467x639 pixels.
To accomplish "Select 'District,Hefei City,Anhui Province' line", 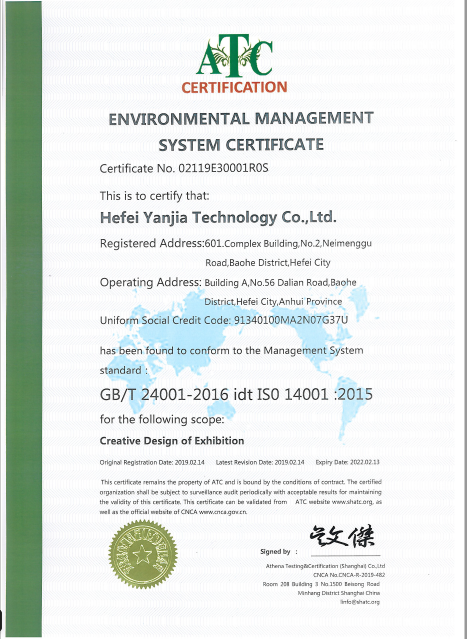I will click(273, 302).
